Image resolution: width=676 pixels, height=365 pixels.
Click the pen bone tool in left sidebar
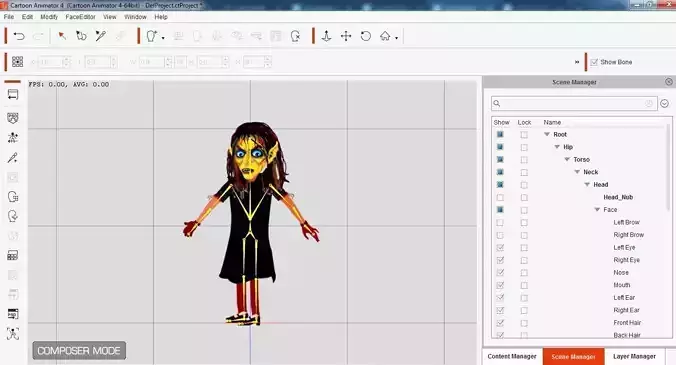13,158
